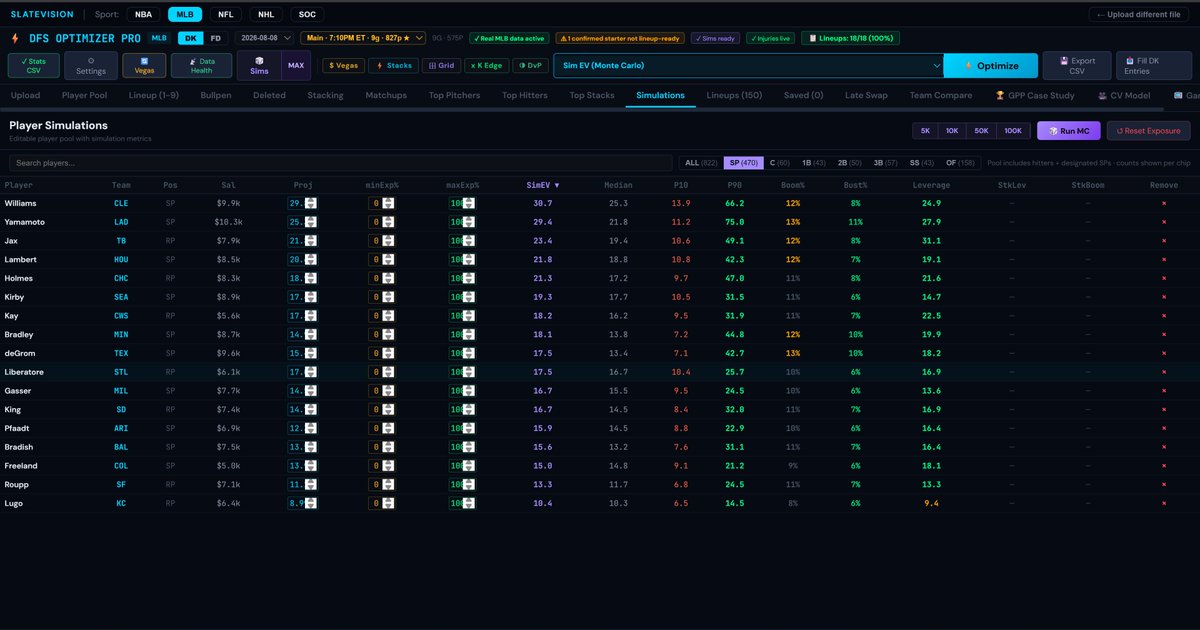Remove Freeland from the table
The image size is (1200, 630).
point(1164,466)
